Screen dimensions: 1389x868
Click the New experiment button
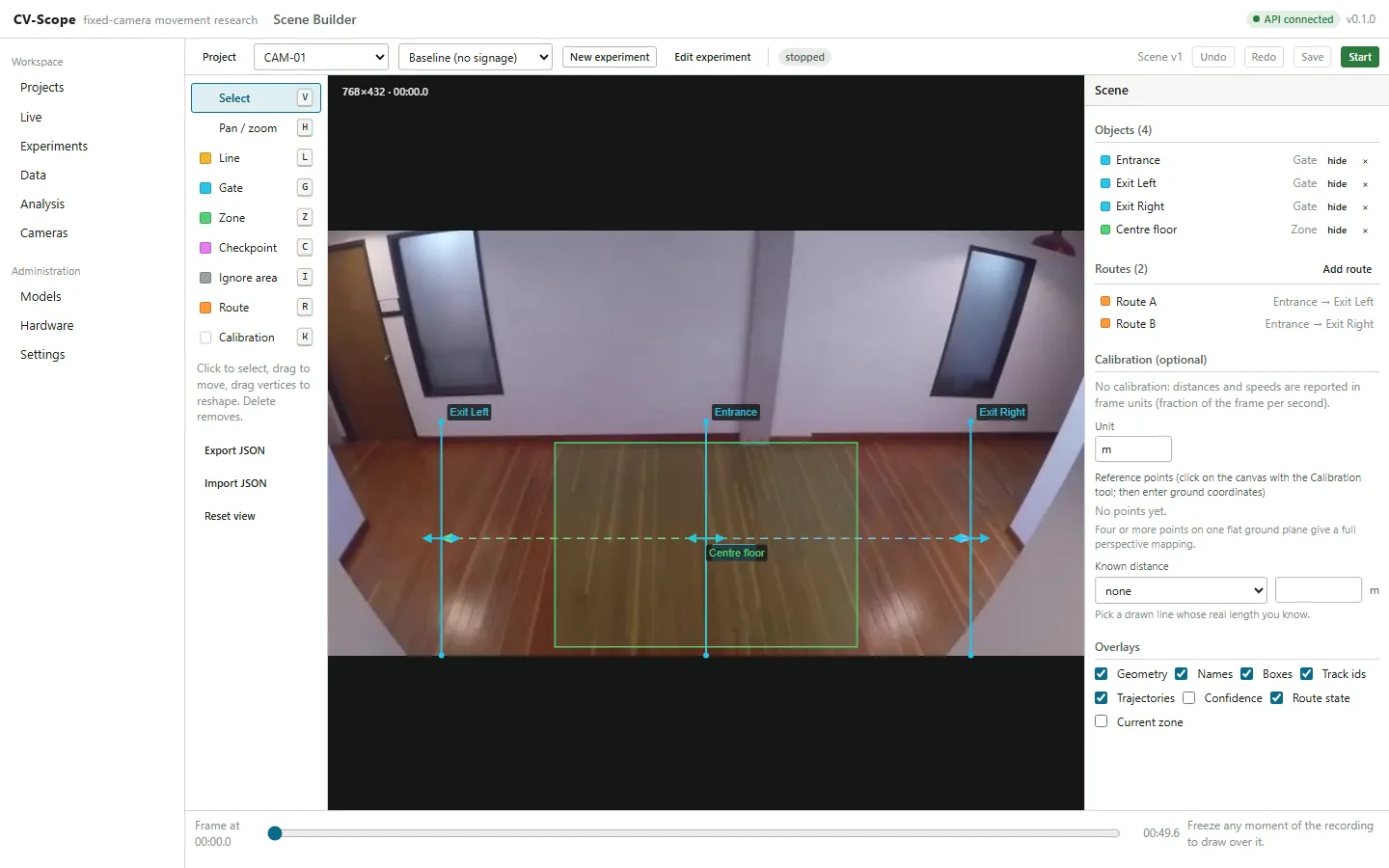point(610,57)
